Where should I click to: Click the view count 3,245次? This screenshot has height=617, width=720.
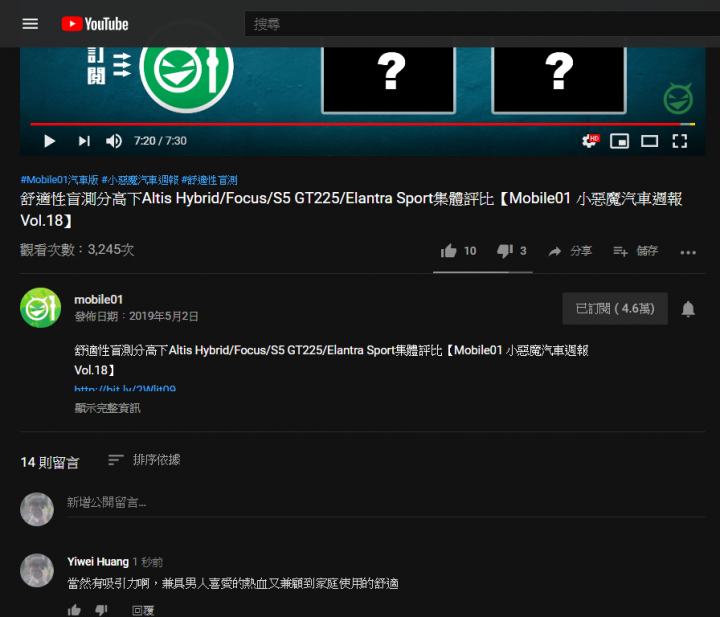coord(77,250)
